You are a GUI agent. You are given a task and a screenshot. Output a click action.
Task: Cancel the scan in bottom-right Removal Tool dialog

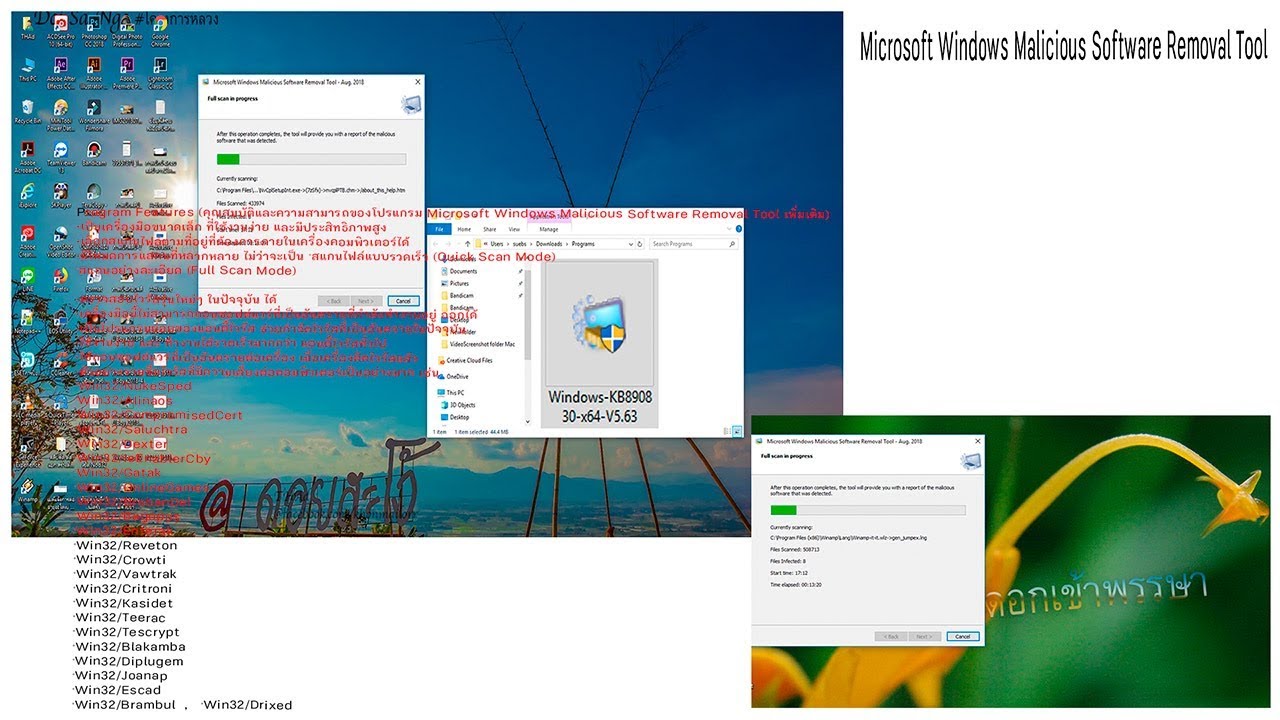pyautogui.click(x=962, y=636)
